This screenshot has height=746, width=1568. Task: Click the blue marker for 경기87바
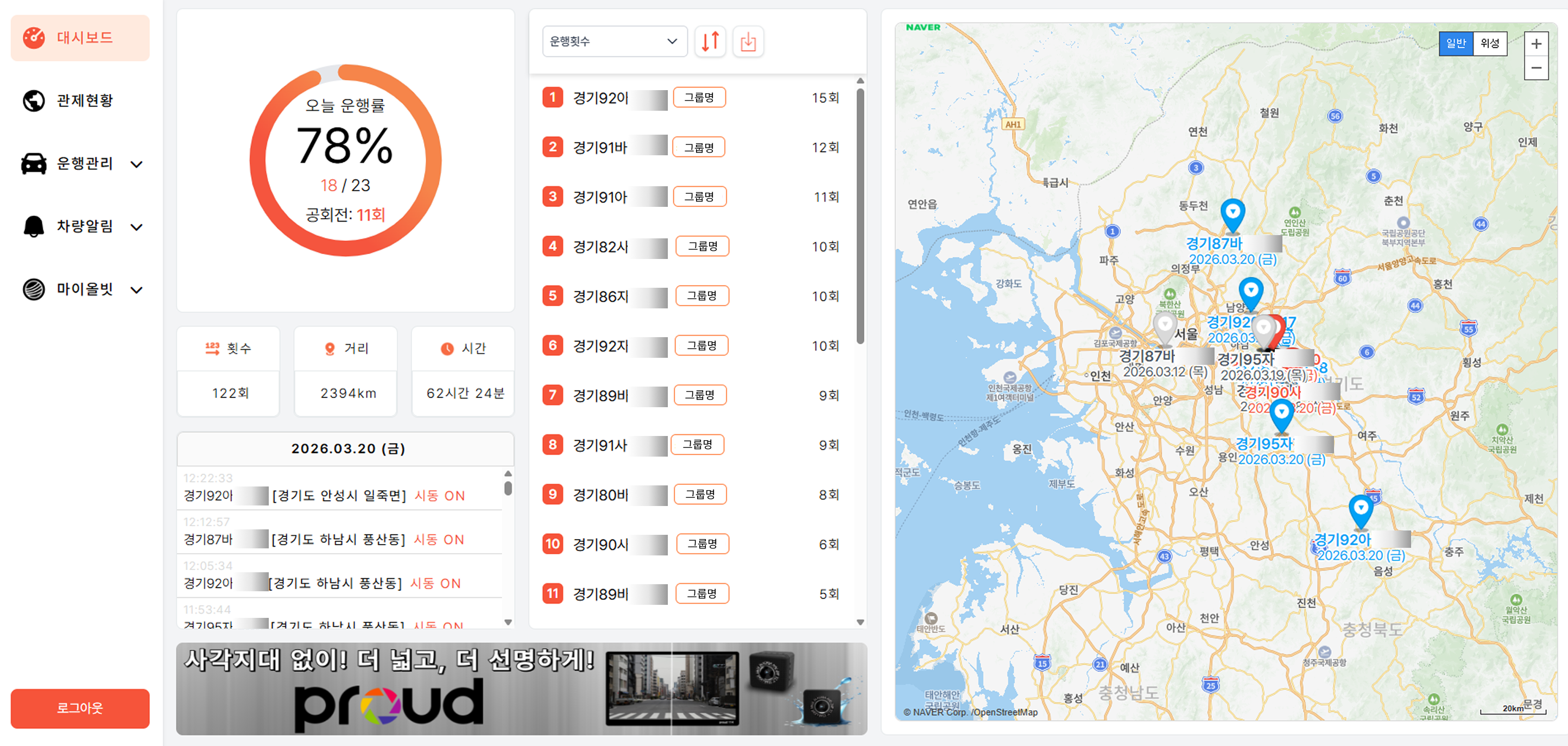[x=1232, y=214]
